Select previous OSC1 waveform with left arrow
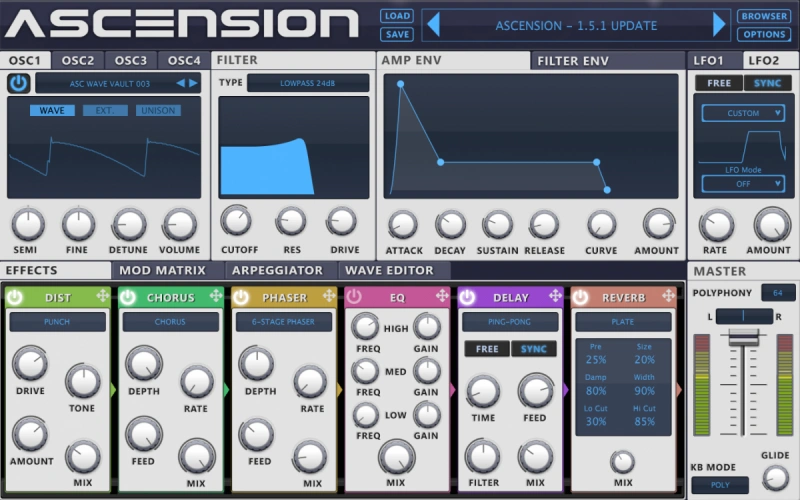This screenshot has width=800, height=500. tap(180, 83)
